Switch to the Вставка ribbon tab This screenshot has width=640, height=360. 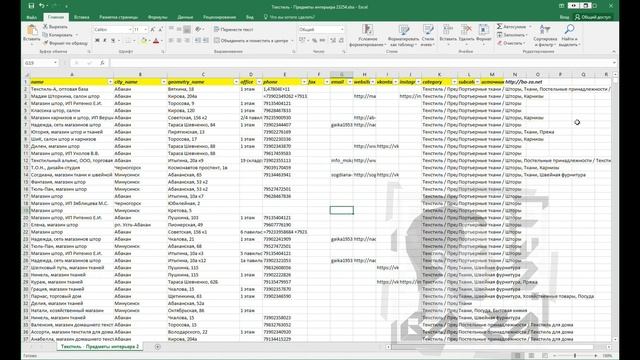coord(82,17)
